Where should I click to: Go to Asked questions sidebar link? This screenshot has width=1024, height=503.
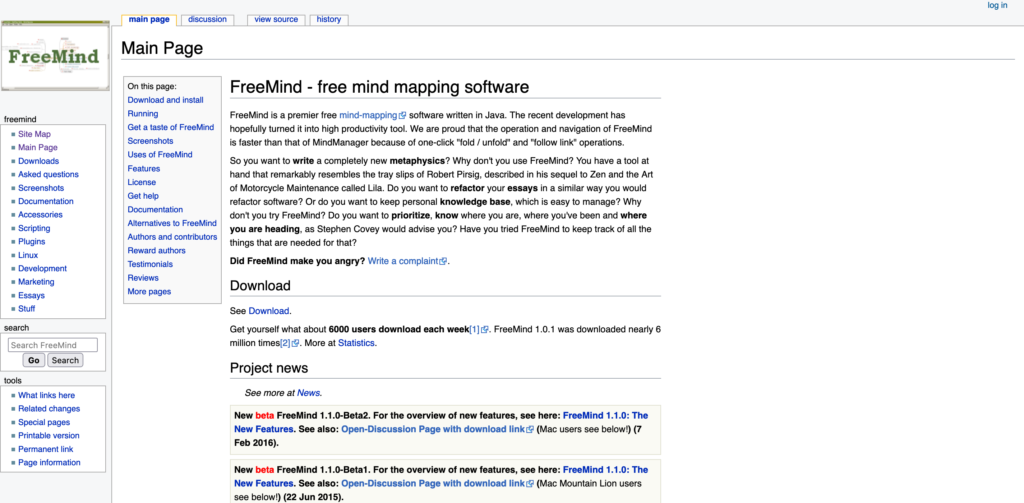48,174
